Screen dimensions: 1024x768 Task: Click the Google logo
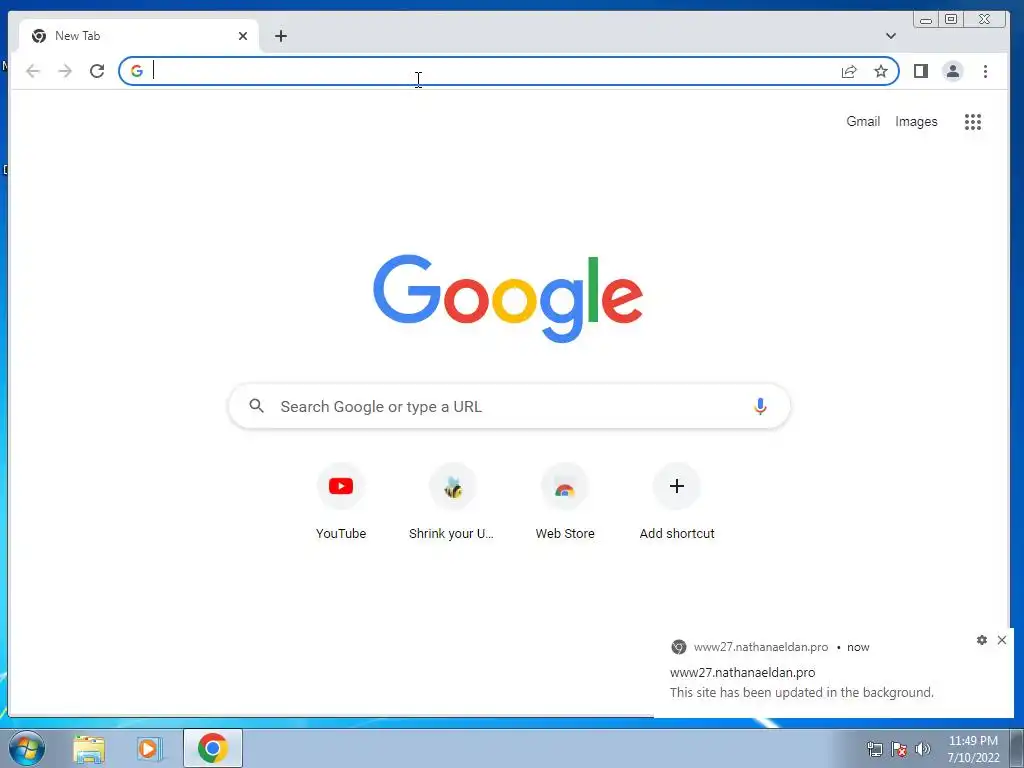[x=508, y=298]
